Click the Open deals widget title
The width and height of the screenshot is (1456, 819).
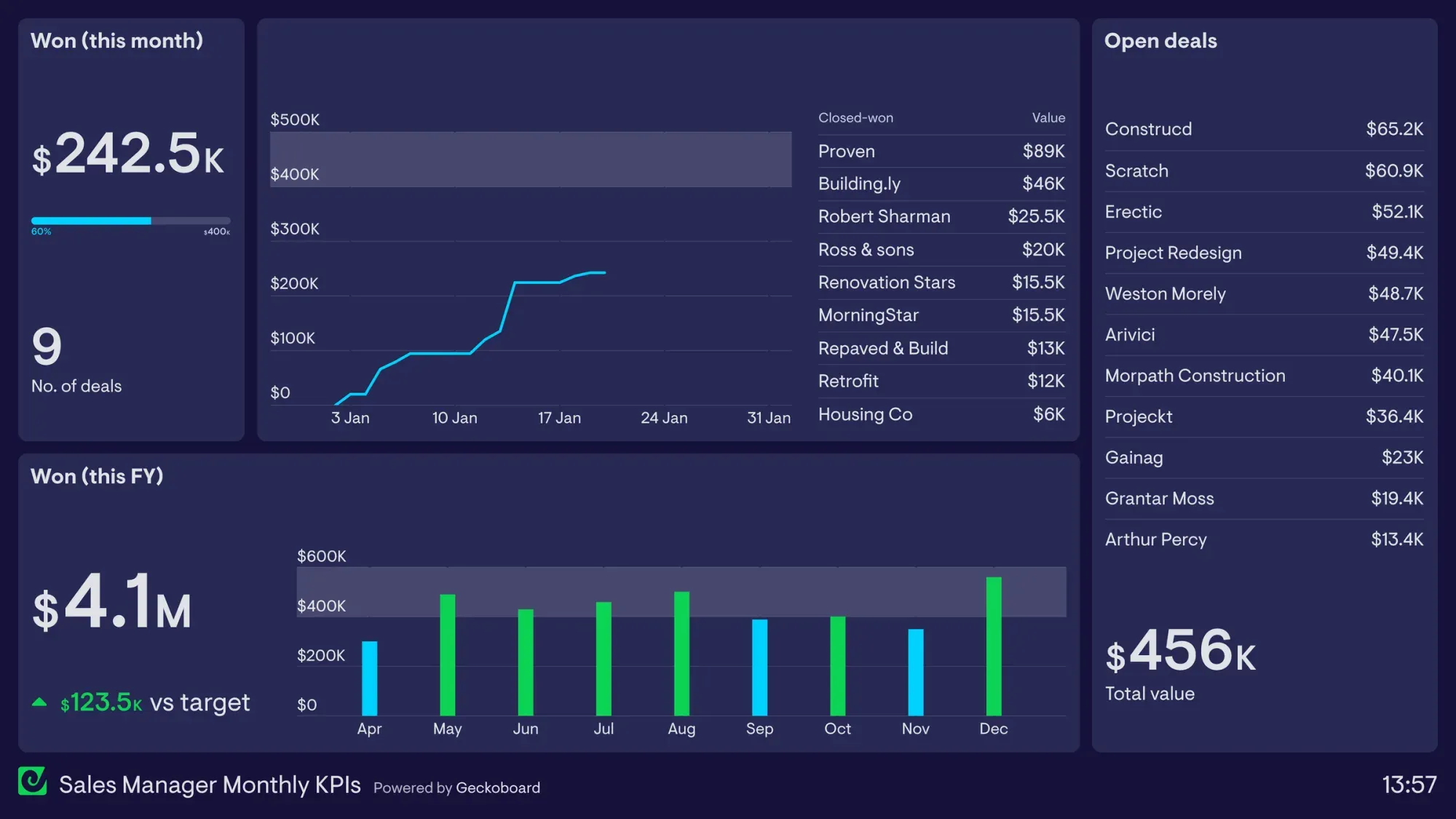pos(1160,41)
